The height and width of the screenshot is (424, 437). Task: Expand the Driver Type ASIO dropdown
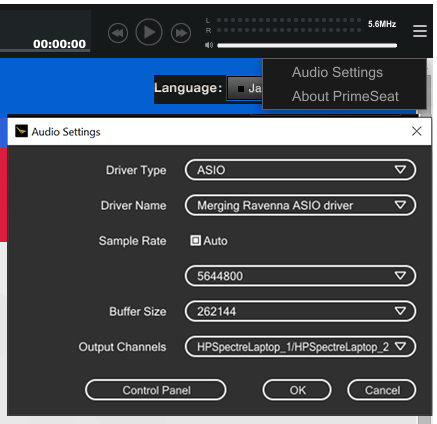(x=300, y=170)
